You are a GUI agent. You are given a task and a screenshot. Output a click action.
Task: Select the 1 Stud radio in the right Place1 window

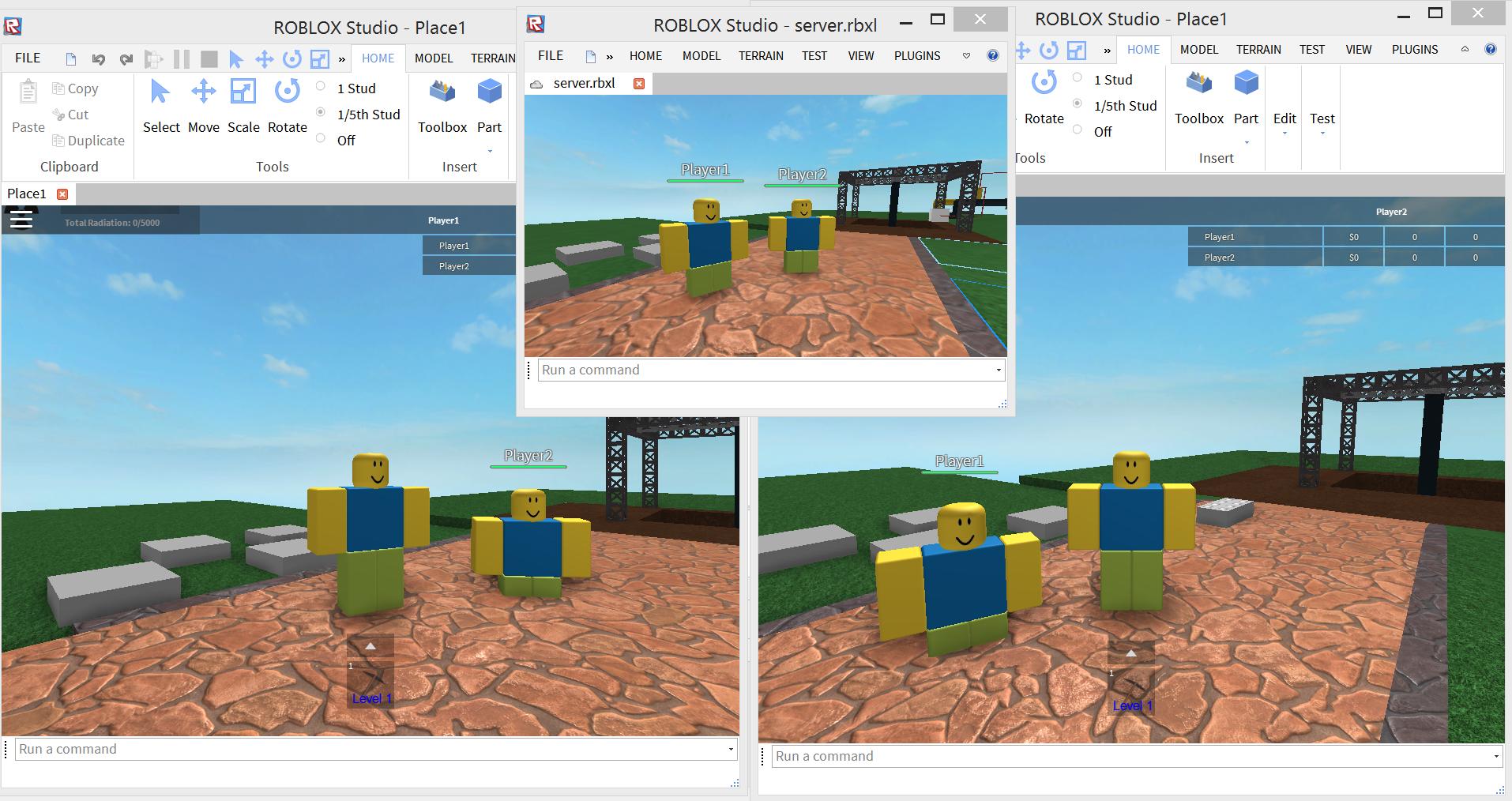(x=1078, y=77)
